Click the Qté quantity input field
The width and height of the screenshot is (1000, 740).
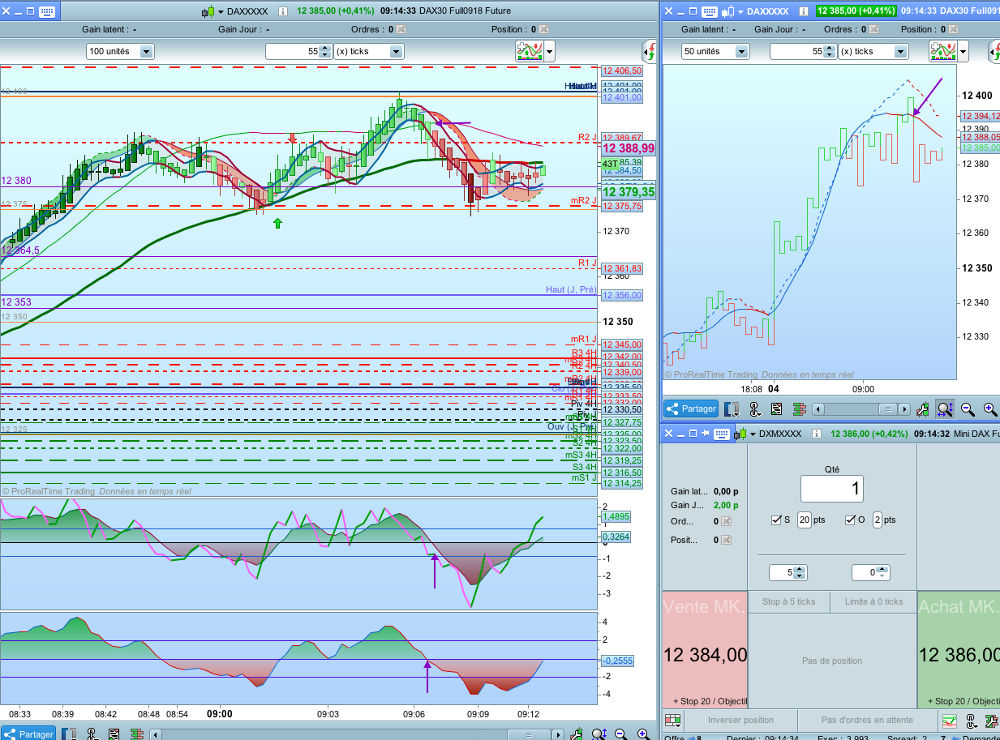(x=832, y=489)
